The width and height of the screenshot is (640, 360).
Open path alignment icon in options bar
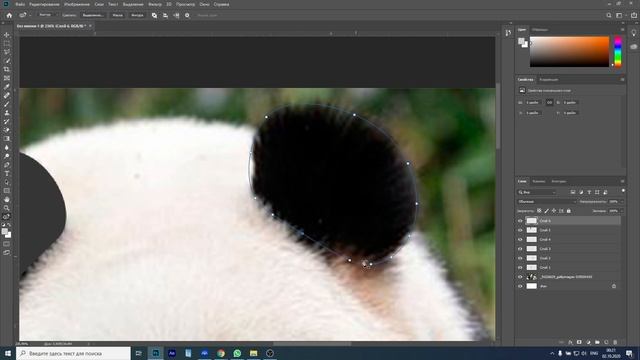pyautogui.click(x=165, y=16)
